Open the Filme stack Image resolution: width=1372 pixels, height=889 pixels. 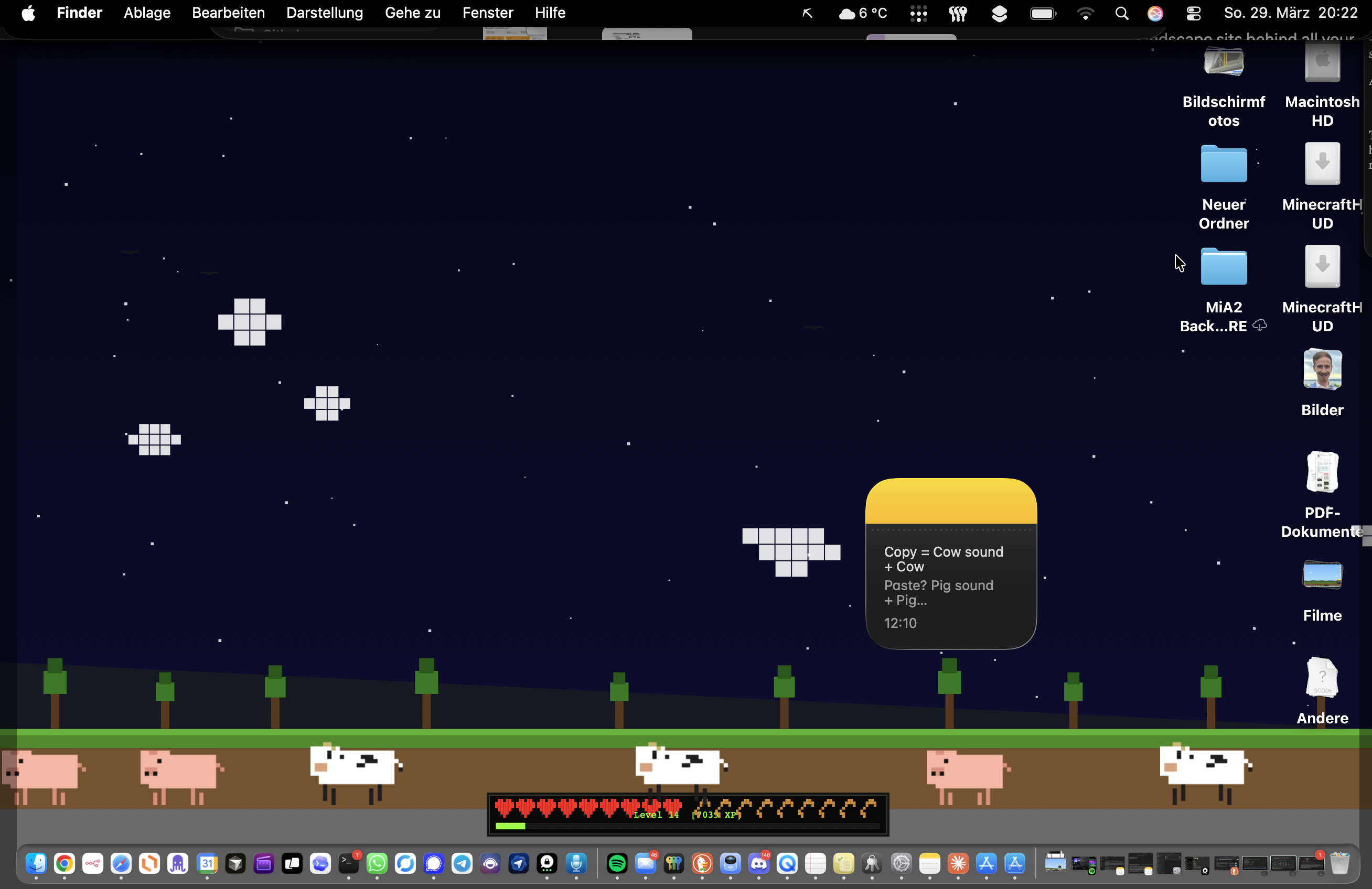pyautogui.click(x=1322, y=575)
